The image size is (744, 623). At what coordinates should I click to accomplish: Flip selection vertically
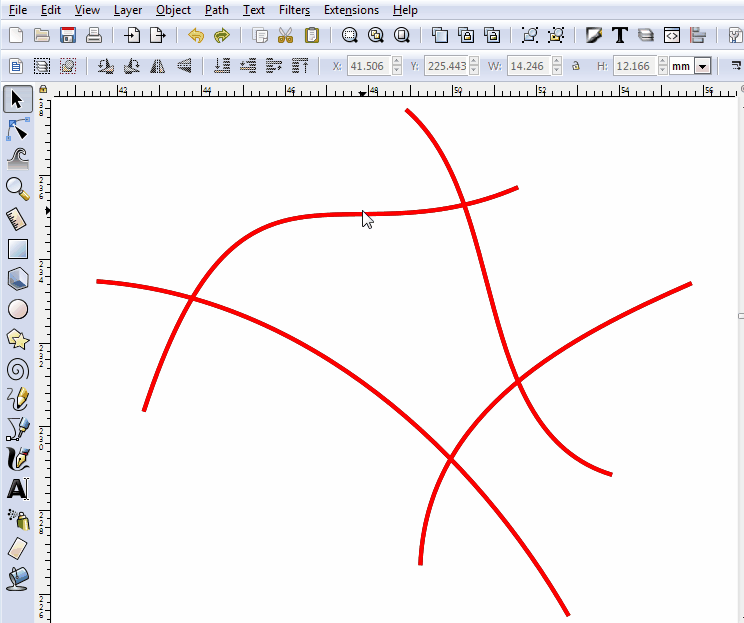tap(184, 66)
